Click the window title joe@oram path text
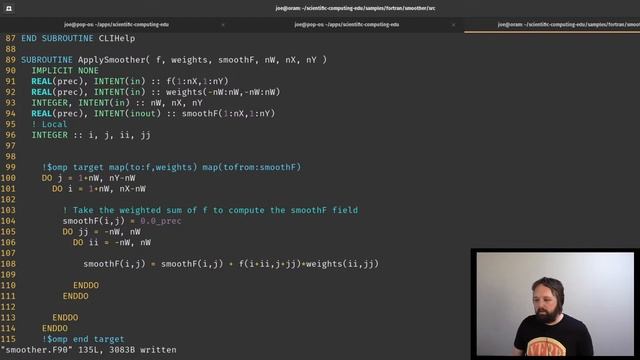This screenshot has width=640, height=360. 355,8
